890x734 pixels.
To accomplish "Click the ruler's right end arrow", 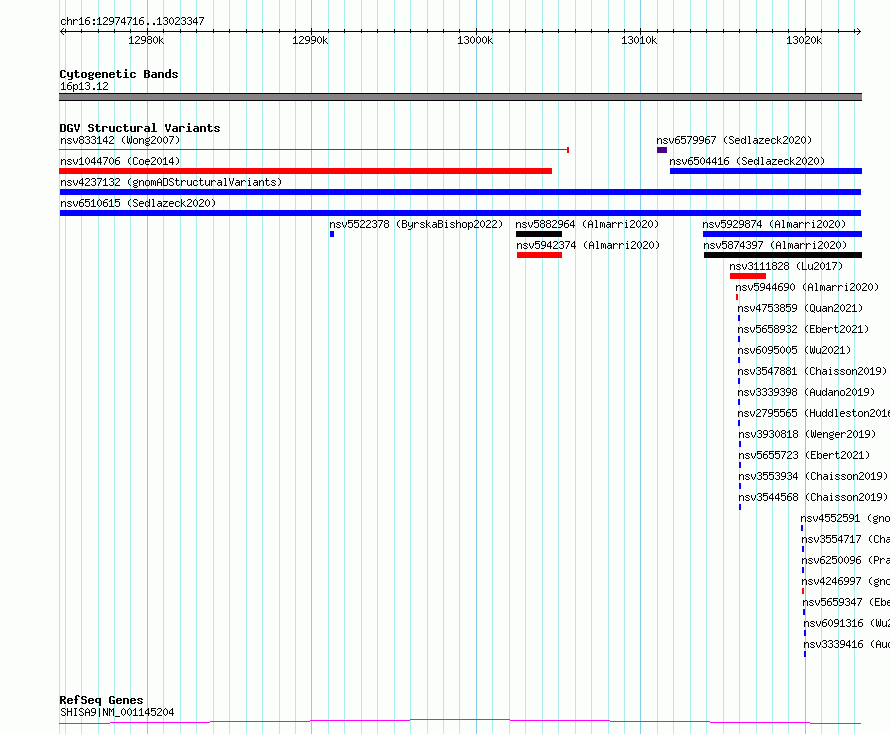I will point(858,31).
